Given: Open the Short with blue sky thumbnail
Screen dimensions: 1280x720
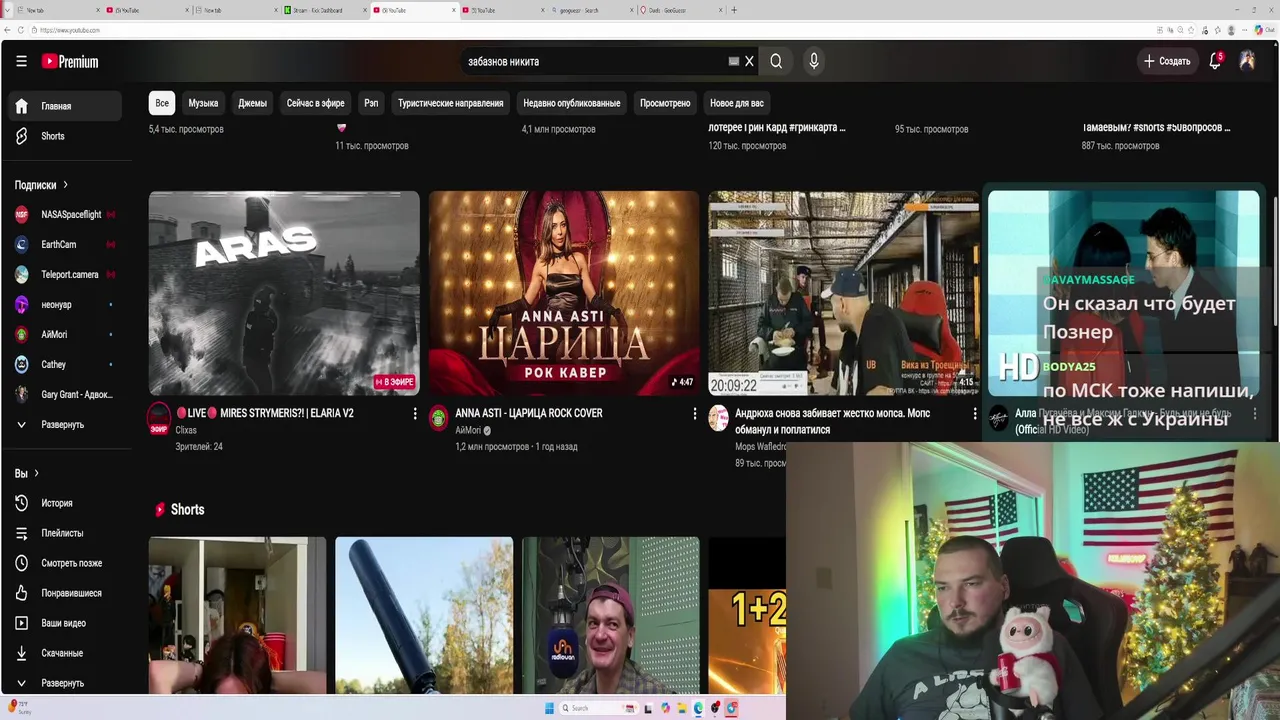Looking at the screenshot, I should click(424, 615).
